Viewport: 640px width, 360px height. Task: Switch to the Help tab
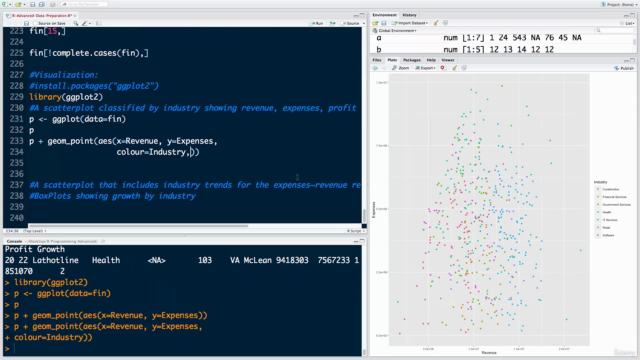pos(431,60)
